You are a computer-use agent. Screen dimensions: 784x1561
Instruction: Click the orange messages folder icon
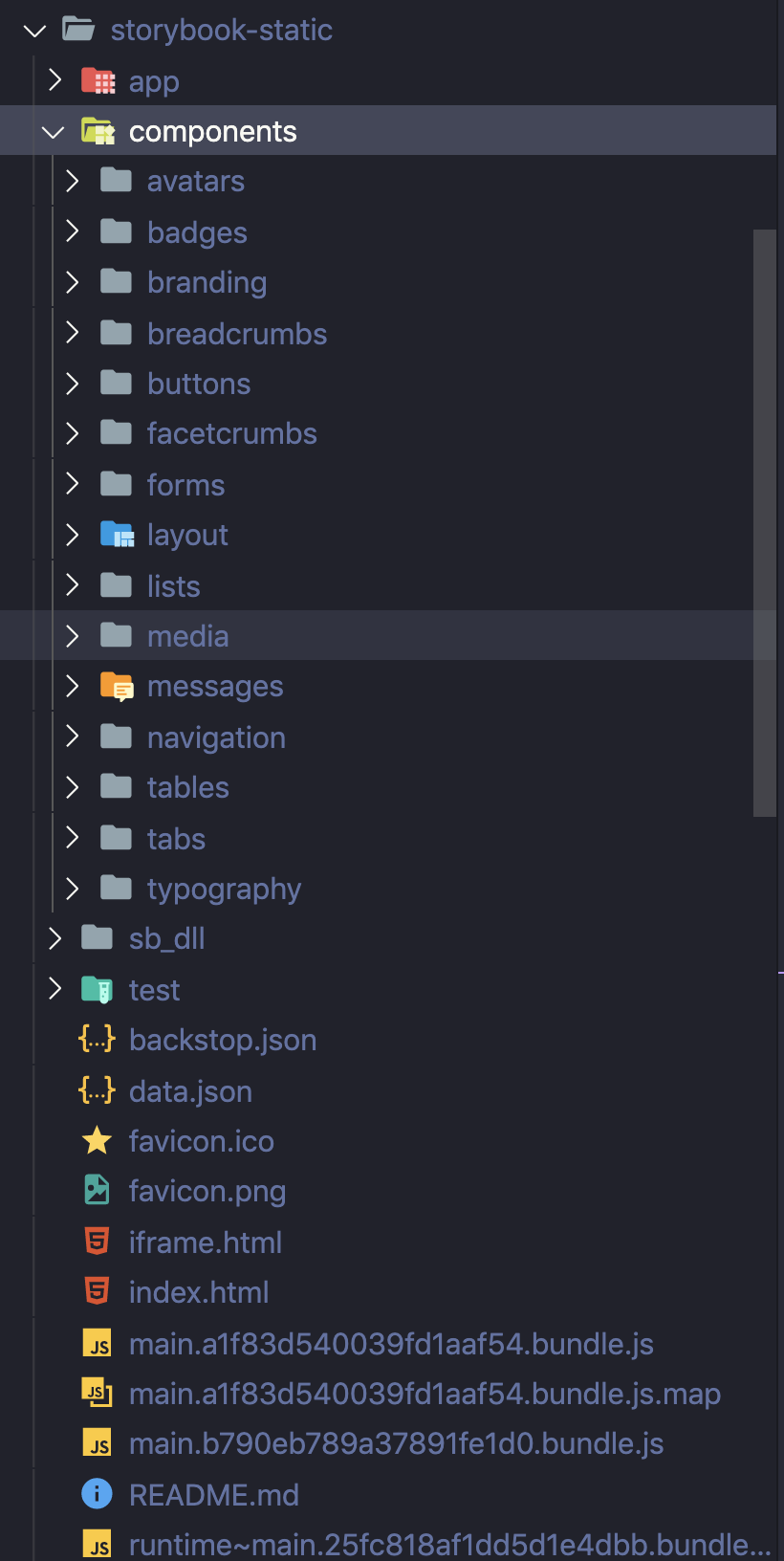click(x=117, y=686)
